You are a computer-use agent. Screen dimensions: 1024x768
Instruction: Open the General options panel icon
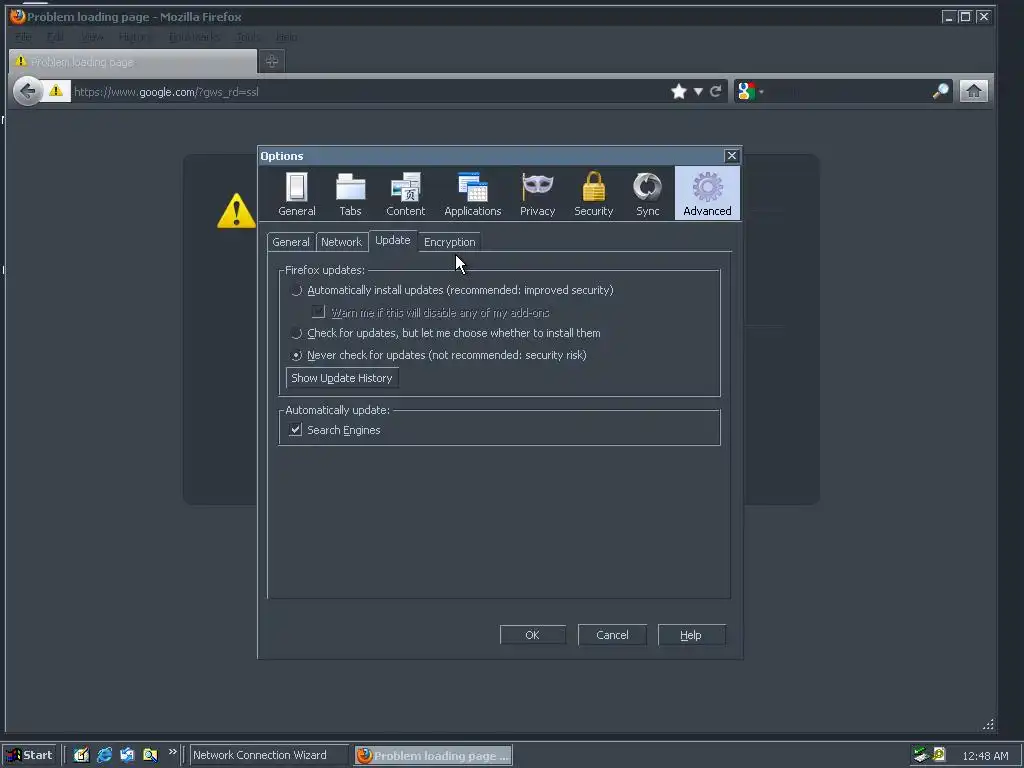pyautogui.click(x=296, y=193)
